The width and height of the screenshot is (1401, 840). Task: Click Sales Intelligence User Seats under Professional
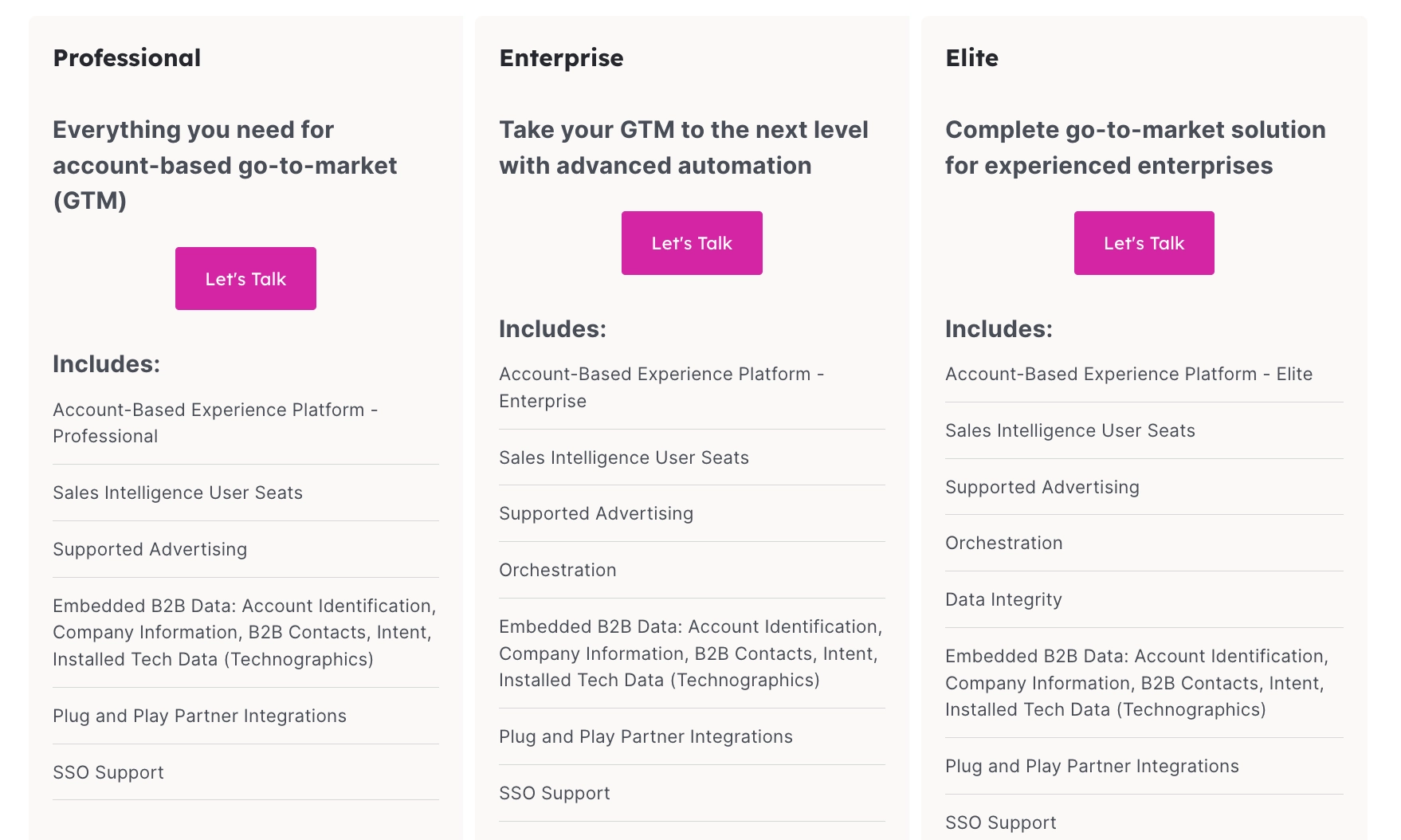click(178, 493)
